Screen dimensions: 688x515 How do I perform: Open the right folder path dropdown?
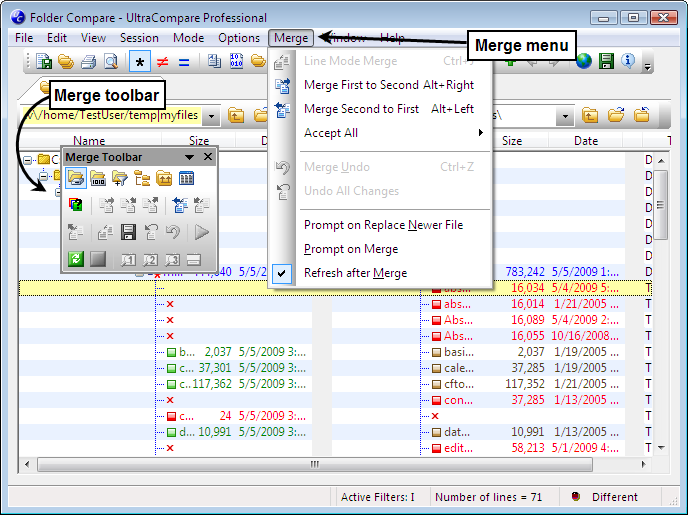(565, 116)
